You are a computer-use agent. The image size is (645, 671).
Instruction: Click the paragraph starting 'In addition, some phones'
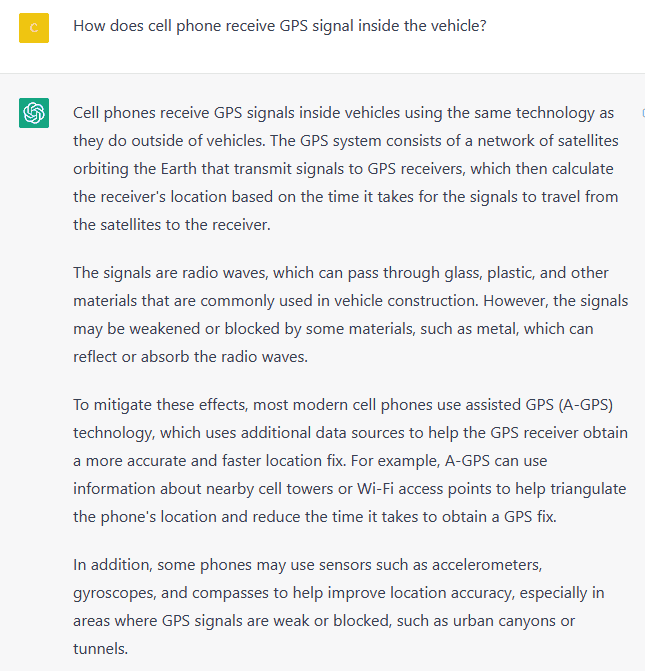pyautogui.click(x=339, y=606)
